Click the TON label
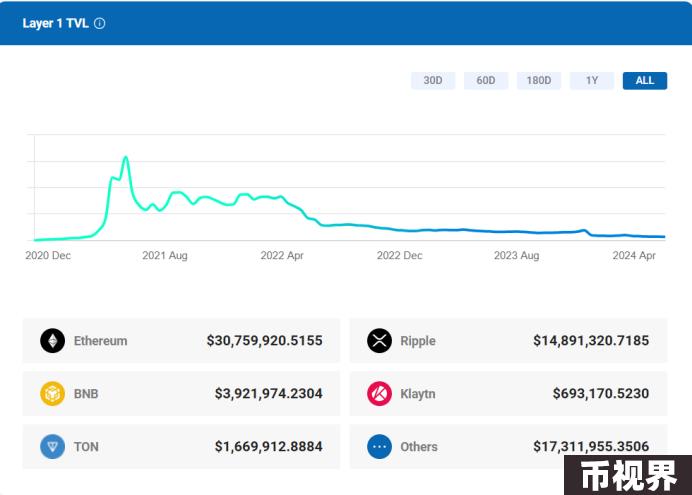 (86, 447)
